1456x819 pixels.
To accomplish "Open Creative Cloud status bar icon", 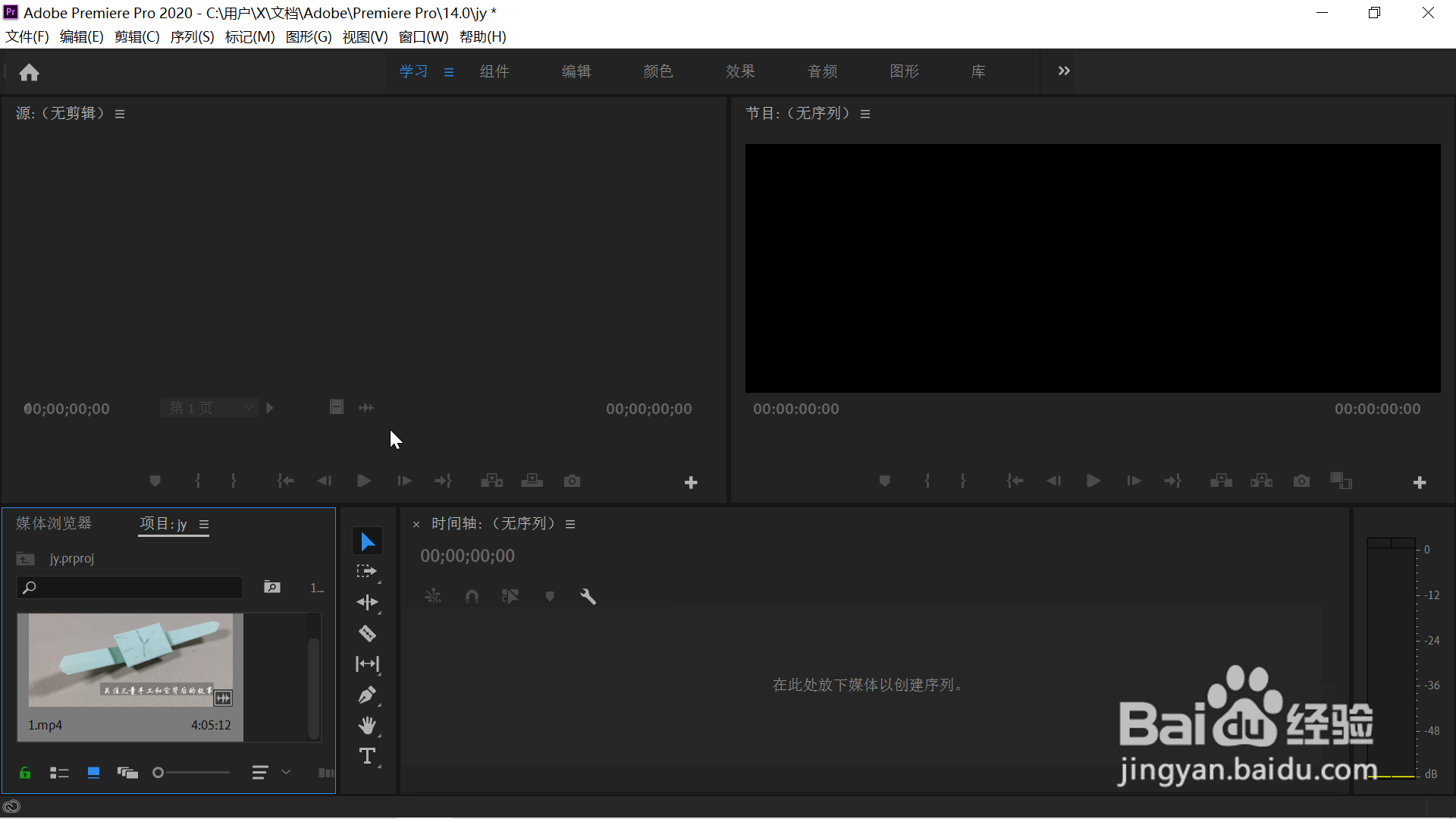I will click(x=11, y=807).
